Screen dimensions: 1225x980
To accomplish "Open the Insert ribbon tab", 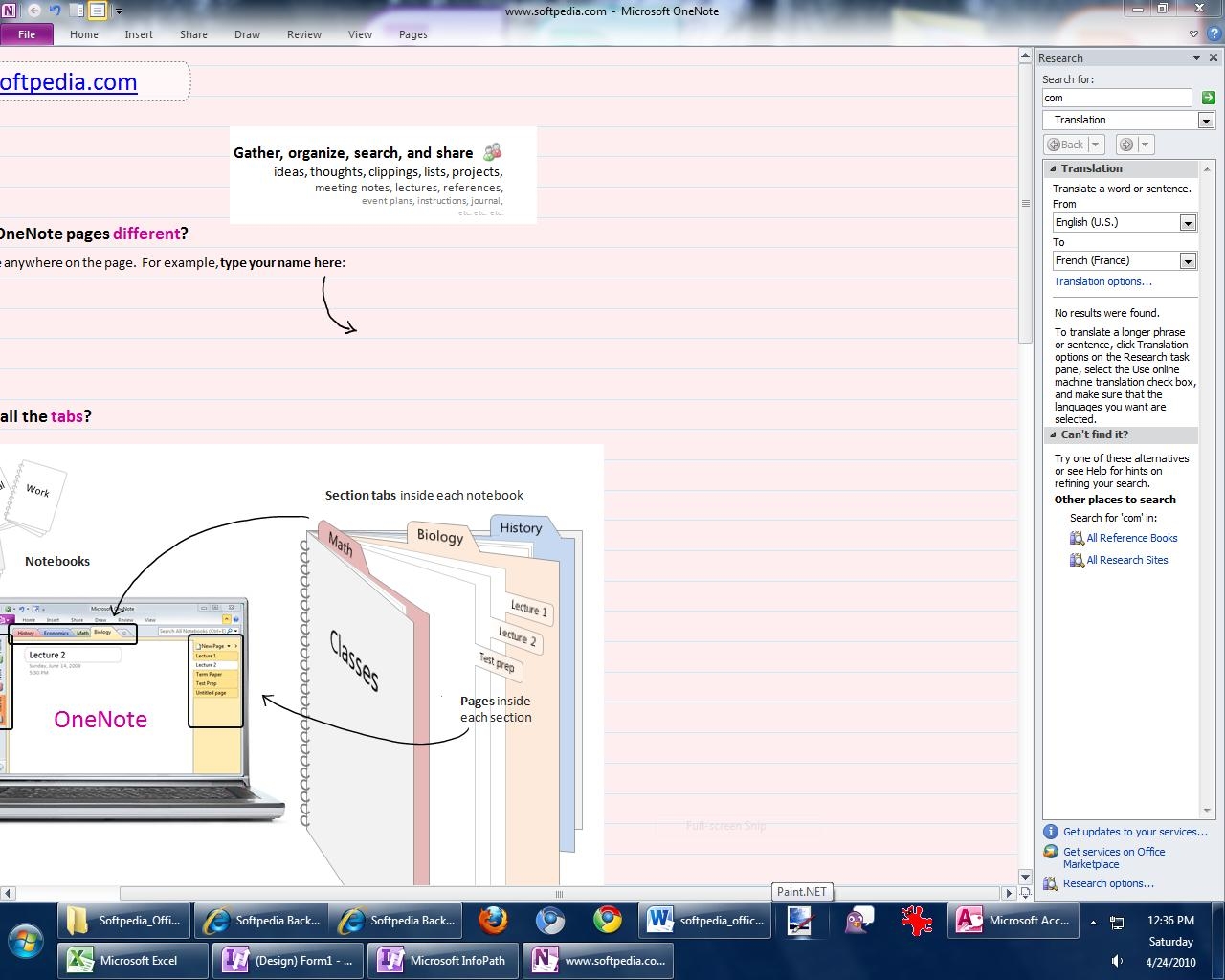I will point(139,34).
